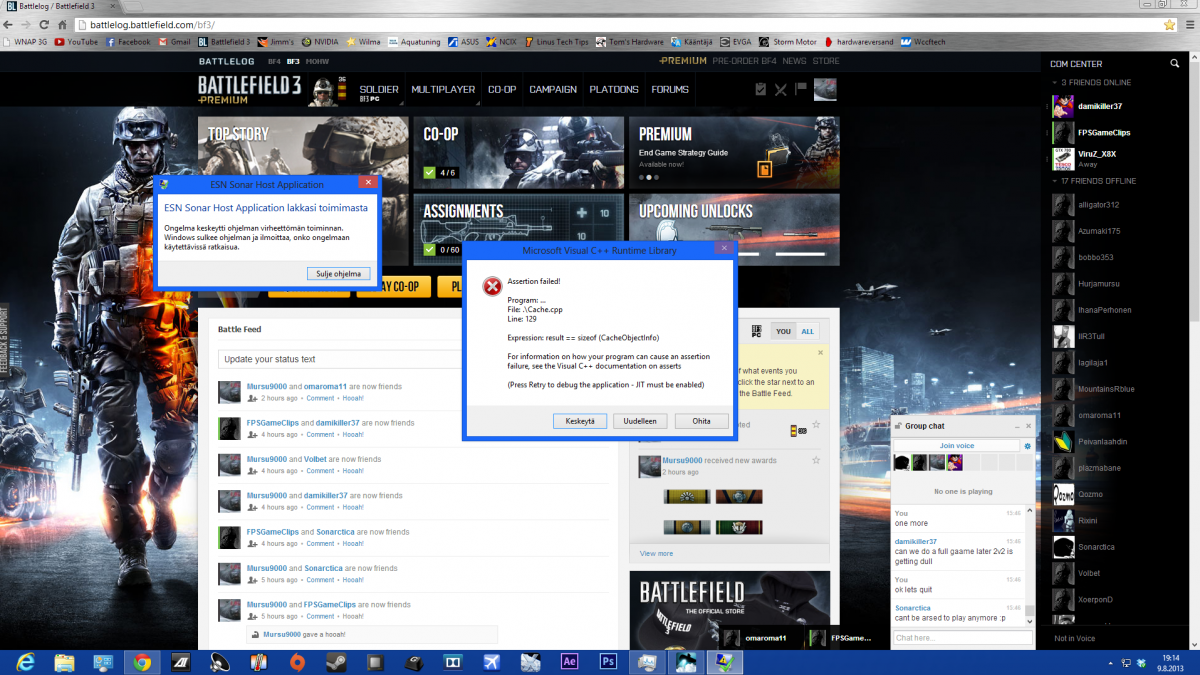The width and height of the screenshot is (1200, 675).
Task: Star the Mursu9000 received new awards event
Action: (x=816, y=460)
